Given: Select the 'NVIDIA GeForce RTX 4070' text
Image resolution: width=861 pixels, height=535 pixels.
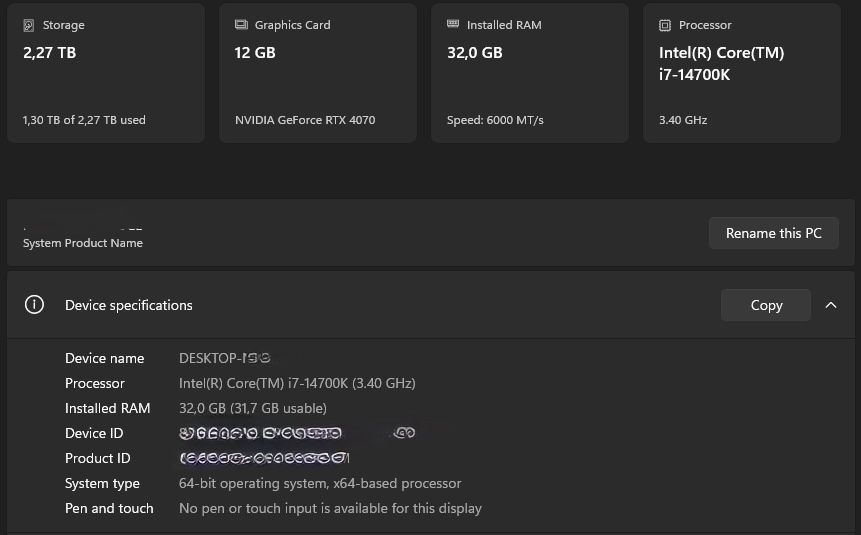Looking at the screenshot, I should (x=305, y=120).
